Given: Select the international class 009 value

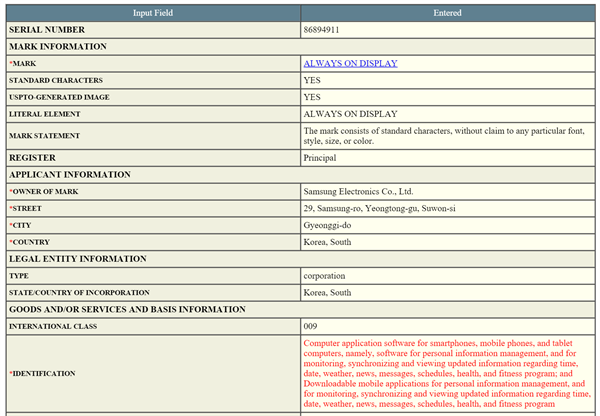Looking at the screenshot, I should (x=310, y=326).
